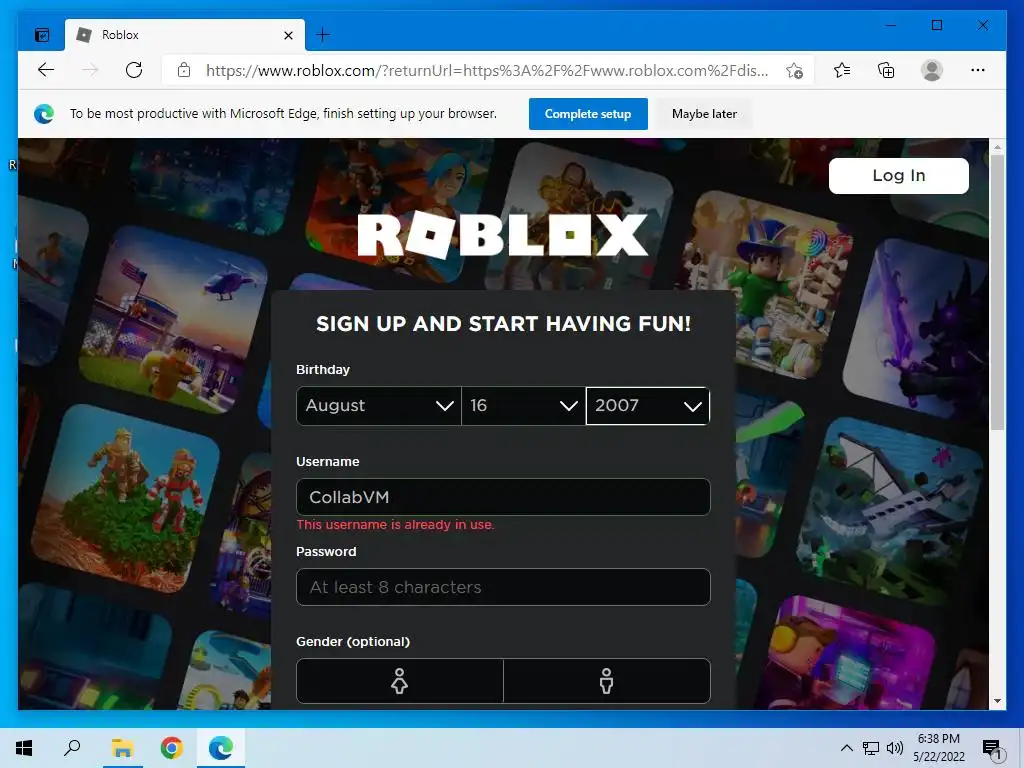The width and height of the screenshot is (1024, 768).
Task: Open the birthday year dropdown 2007
Action: click(x=648, y=406)
